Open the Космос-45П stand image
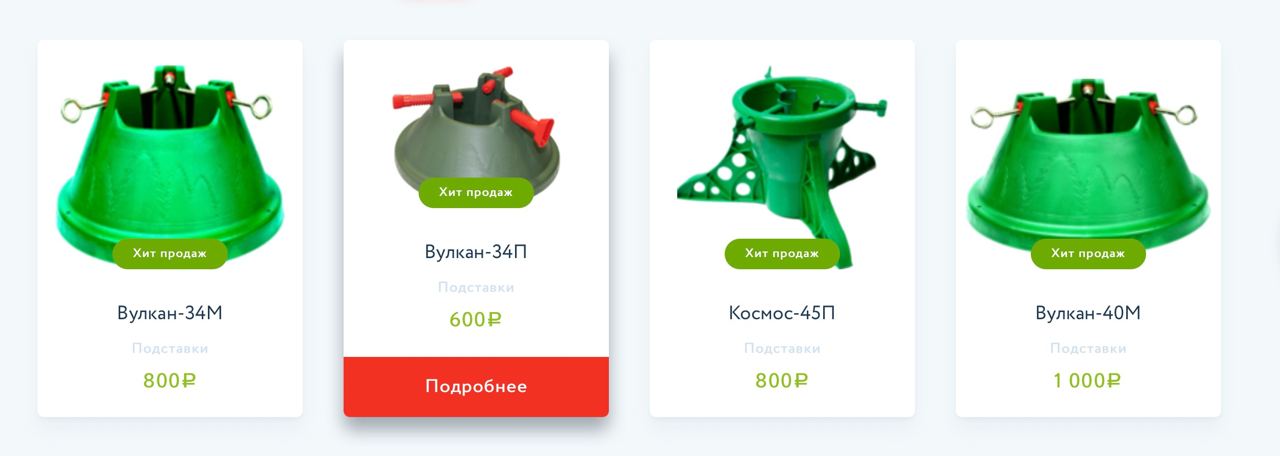 782,160
